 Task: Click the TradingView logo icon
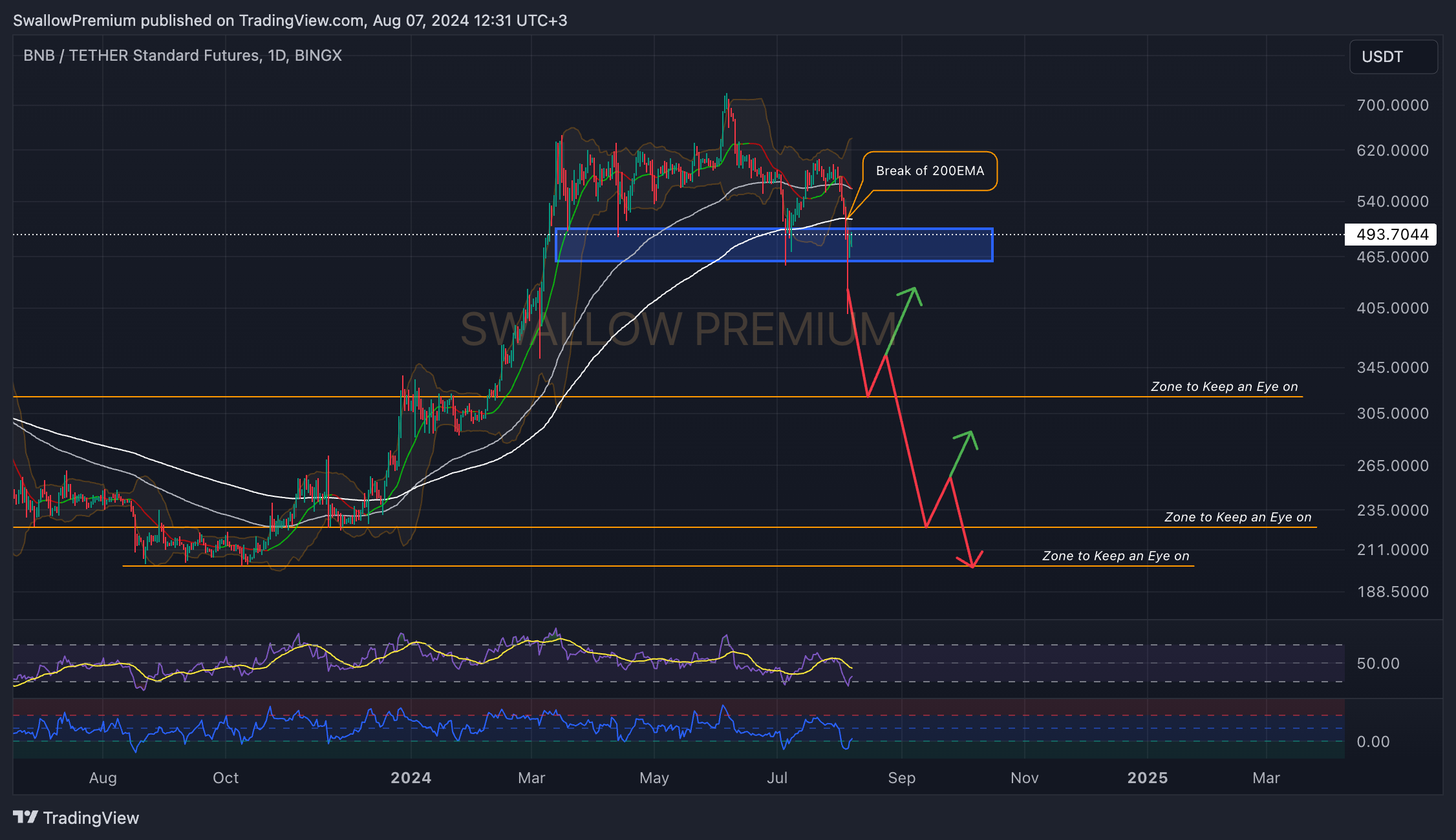25,817
